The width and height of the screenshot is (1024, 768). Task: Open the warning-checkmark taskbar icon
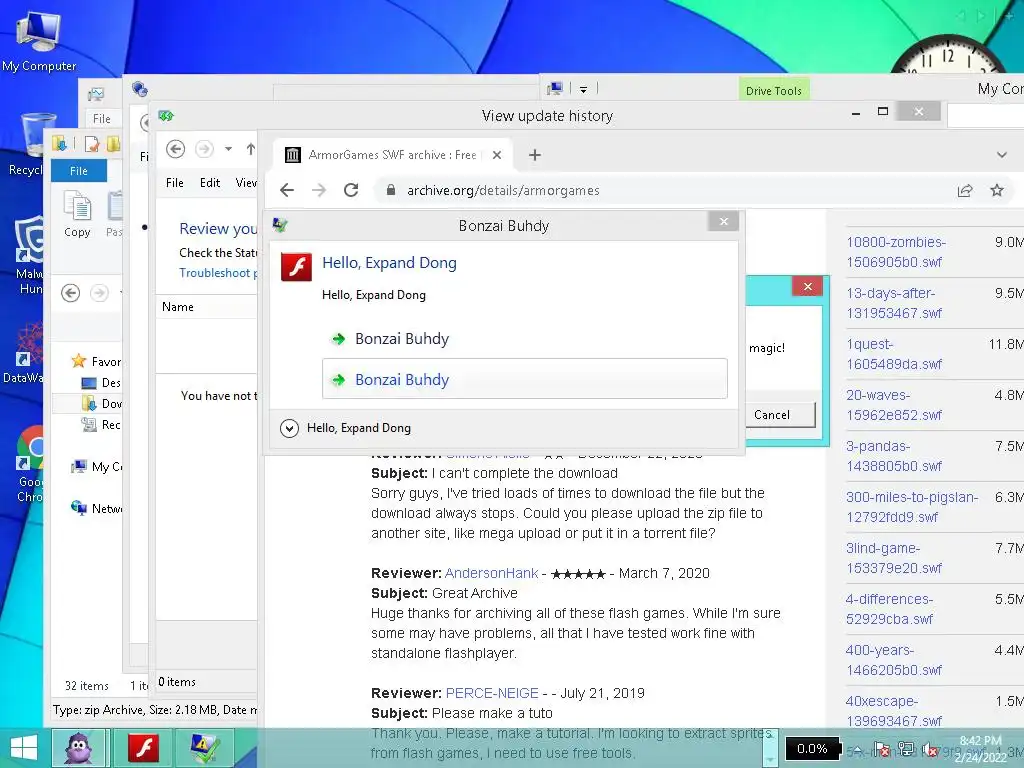click(x=204, y=748)
